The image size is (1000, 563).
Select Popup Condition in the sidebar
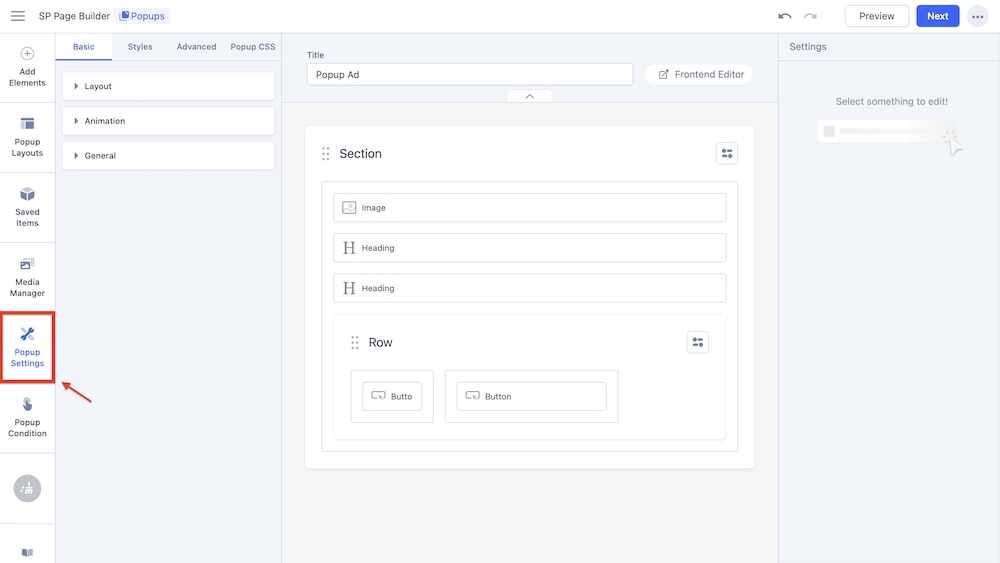click(27, 417)
